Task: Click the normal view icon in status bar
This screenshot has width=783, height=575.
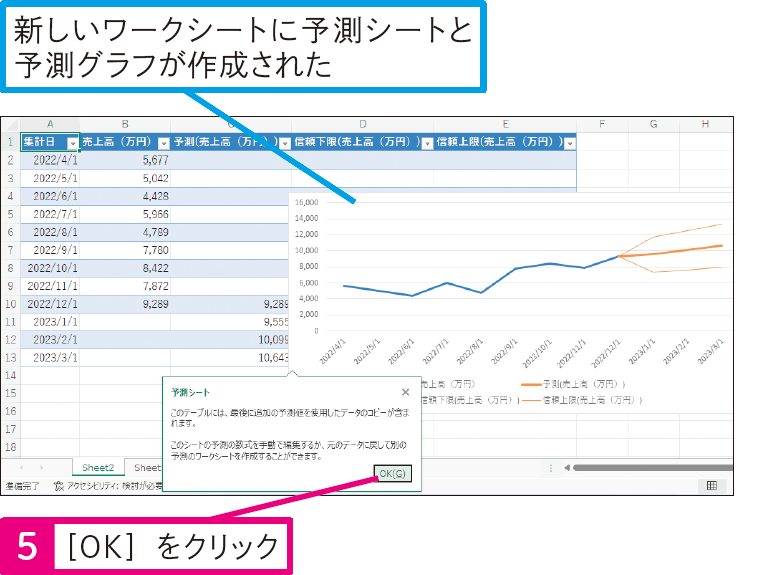Action: [711, 485]
